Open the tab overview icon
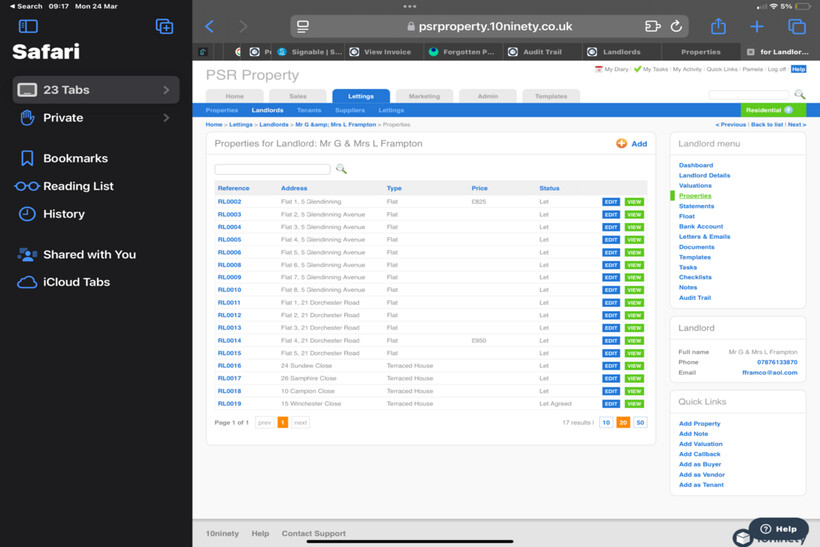The height and width of the screenshot is (547, 820). point(796,27)
